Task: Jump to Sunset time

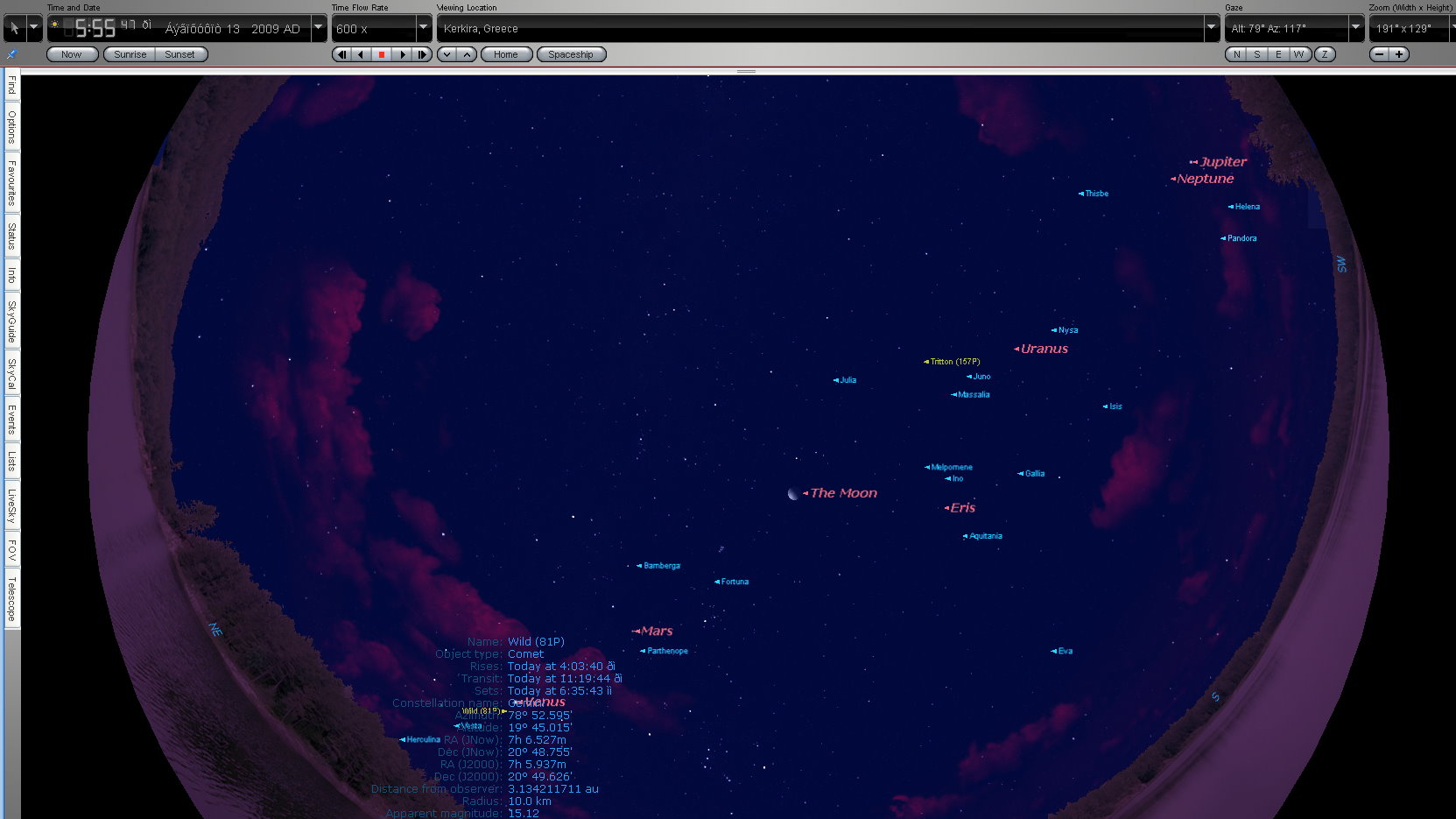Action: (180, 54)
